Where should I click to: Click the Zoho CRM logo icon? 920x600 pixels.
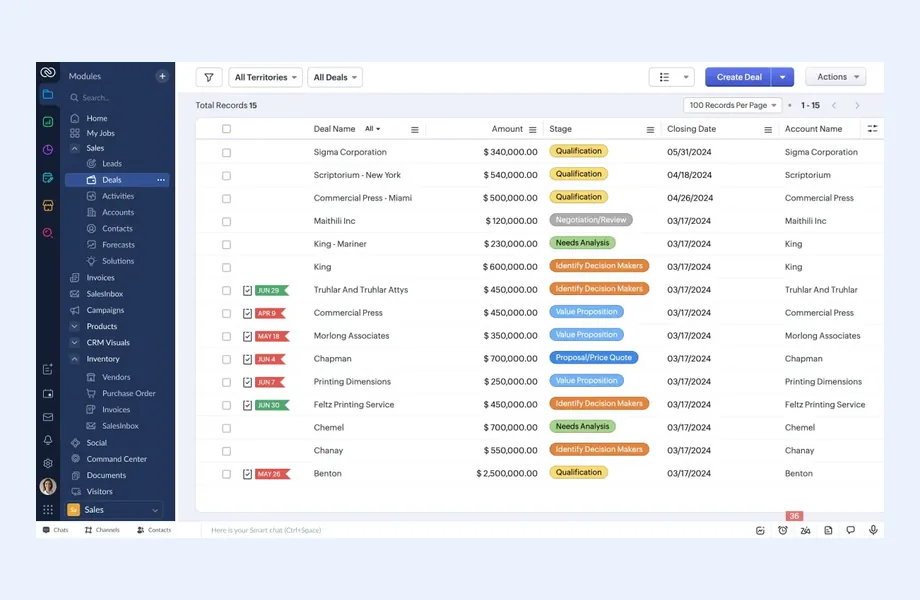tap(48, 72)
